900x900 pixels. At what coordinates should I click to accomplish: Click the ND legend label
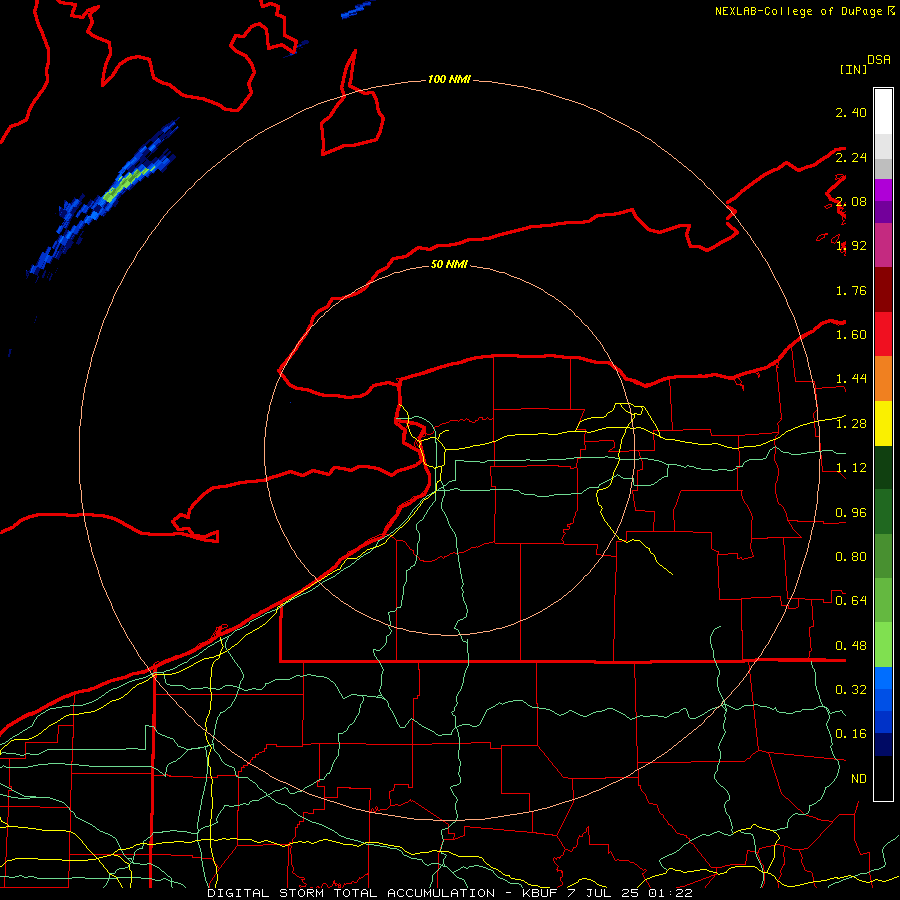pyautogui.click(x=859, y=779)
